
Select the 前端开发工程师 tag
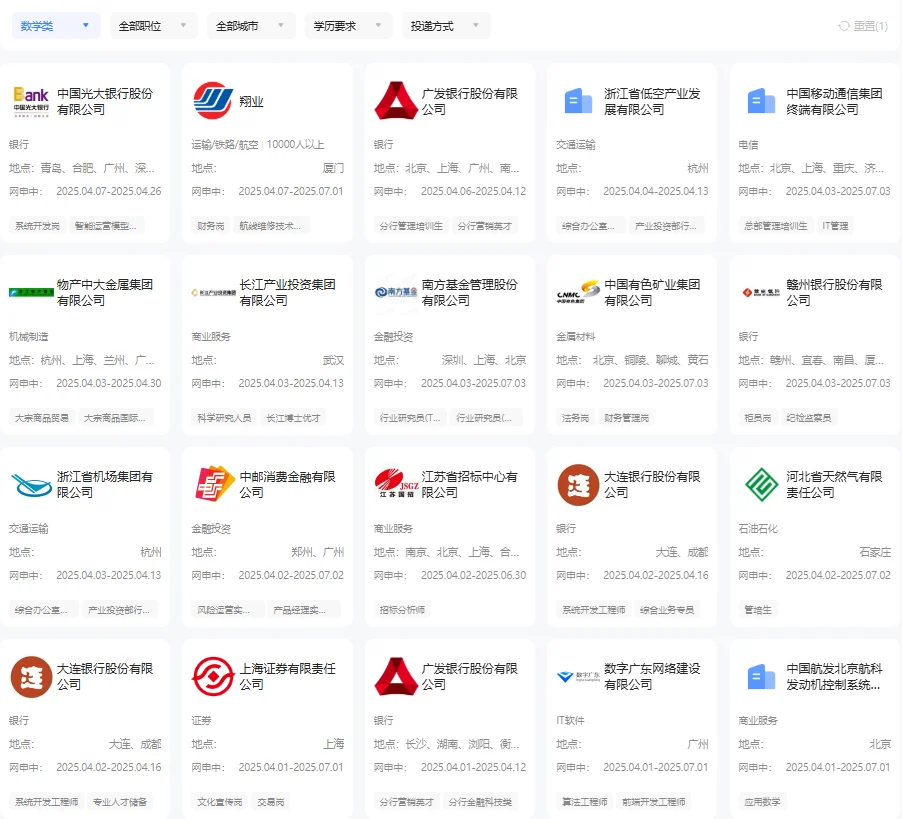click(653, 802)
